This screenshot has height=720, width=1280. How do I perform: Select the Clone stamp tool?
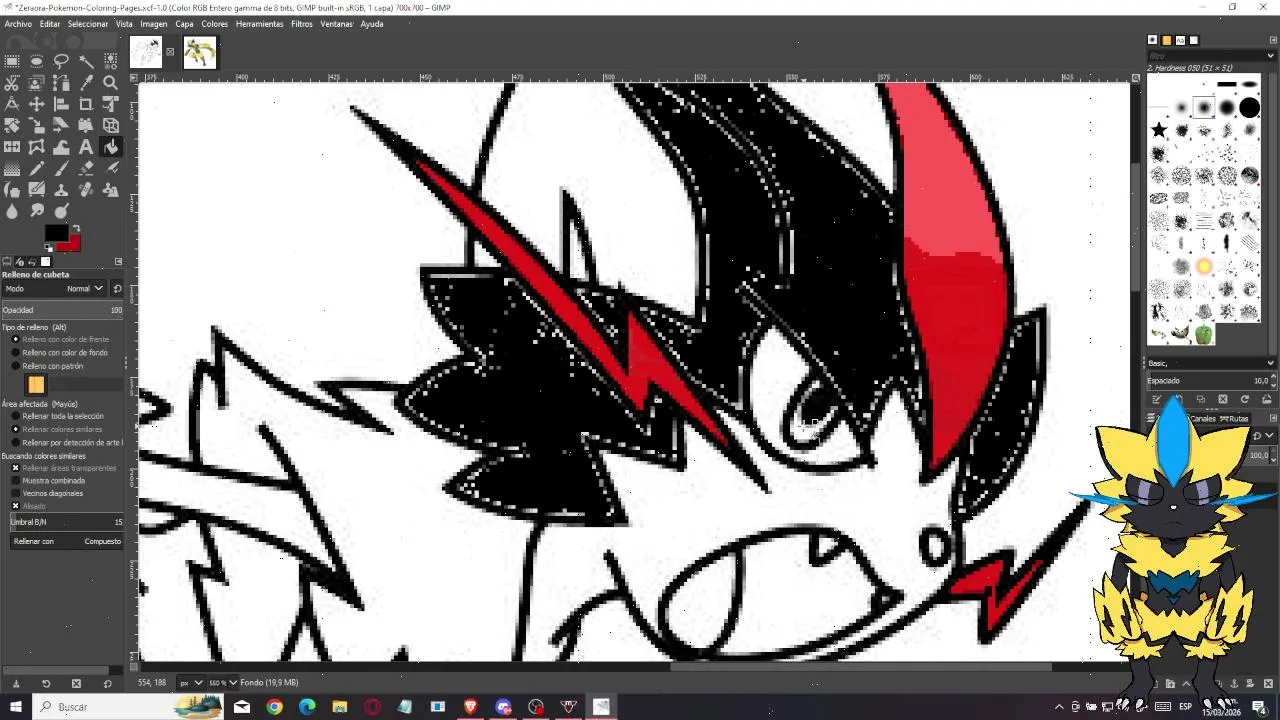point(61,189)
